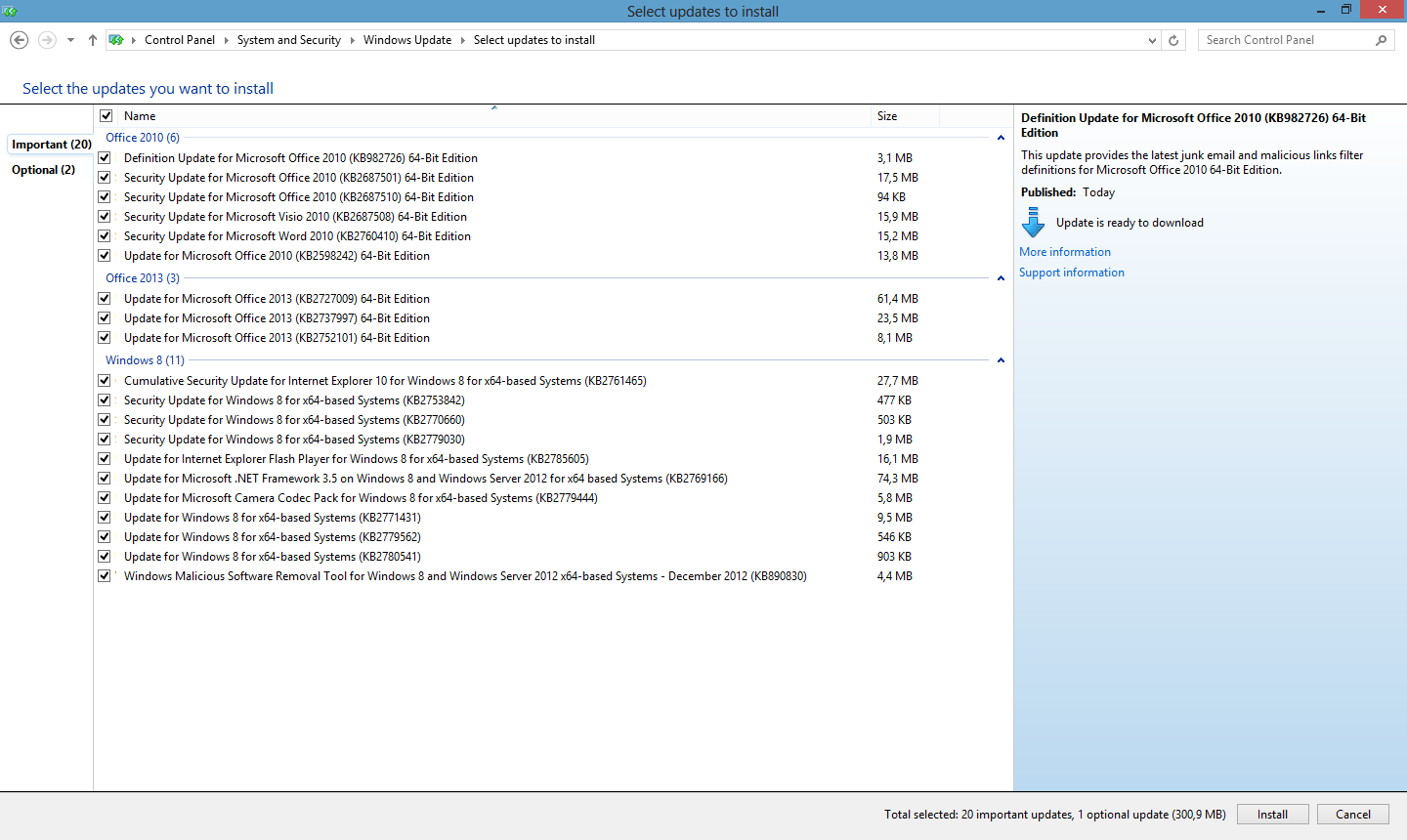This screenshot has width=1407, height=840.
Task: Uncheck the KB2753842 security update checkbox
Action: point(105,400)
